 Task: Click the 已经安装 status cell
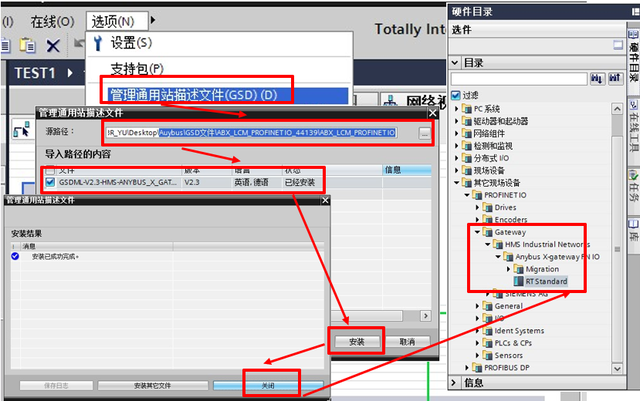(x=300, y=183)
